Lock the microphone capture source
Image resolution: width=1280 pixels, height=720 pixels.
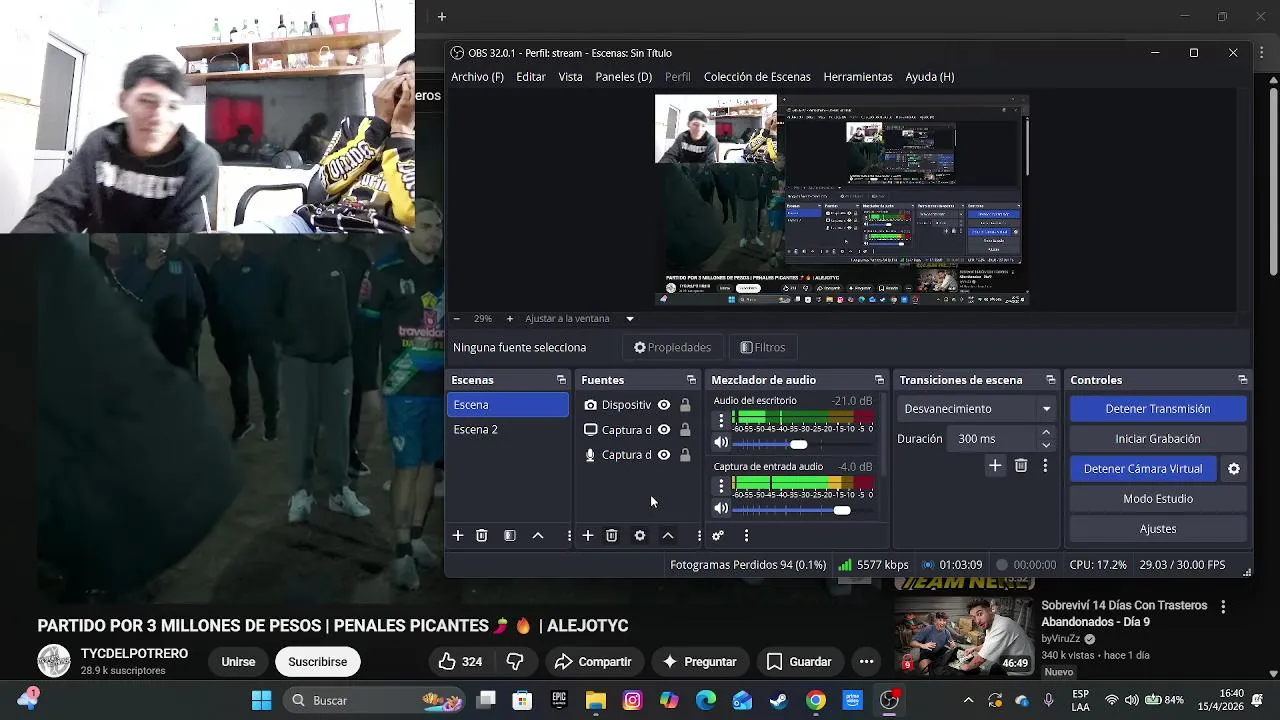click(x=685, y=455)
